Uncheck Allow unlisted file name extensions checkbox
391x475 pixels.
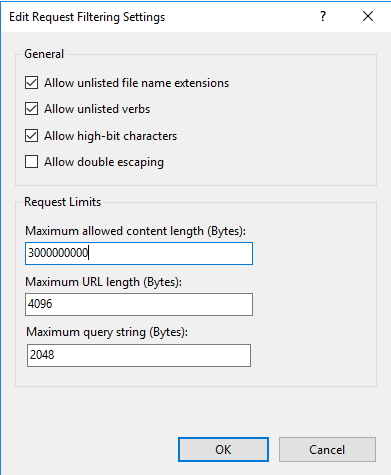(31, 83)
